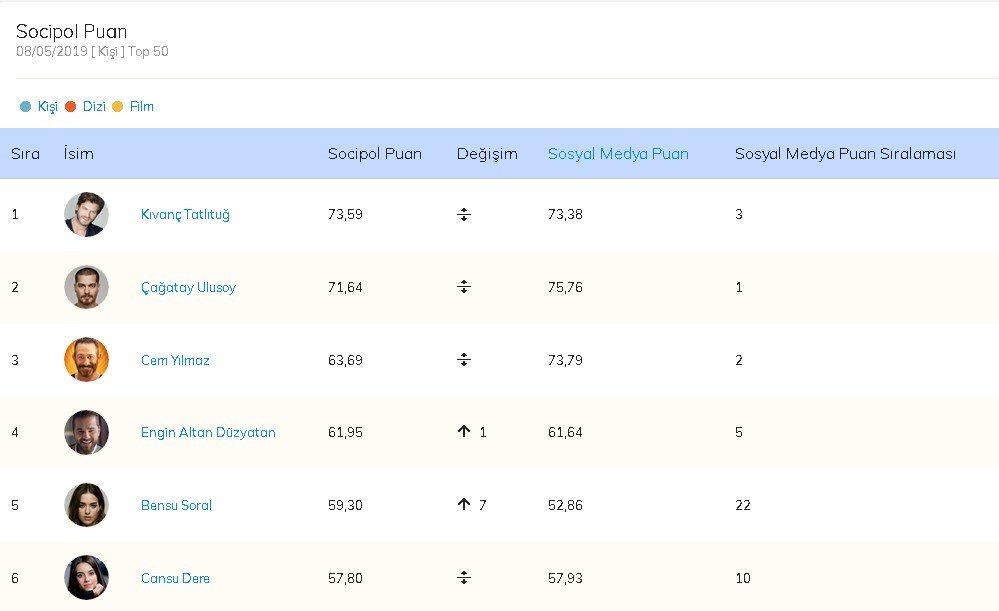Screen dimensions: 999x611
Task: Toggle the Dizi legend filter
Action: pos(85,106)
